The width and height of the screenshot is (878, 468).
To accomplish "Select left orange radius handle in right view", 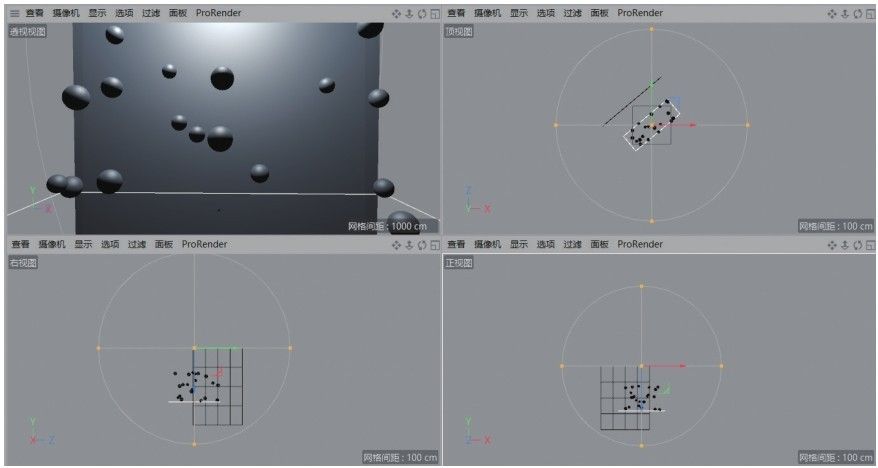I will point(99,348).
